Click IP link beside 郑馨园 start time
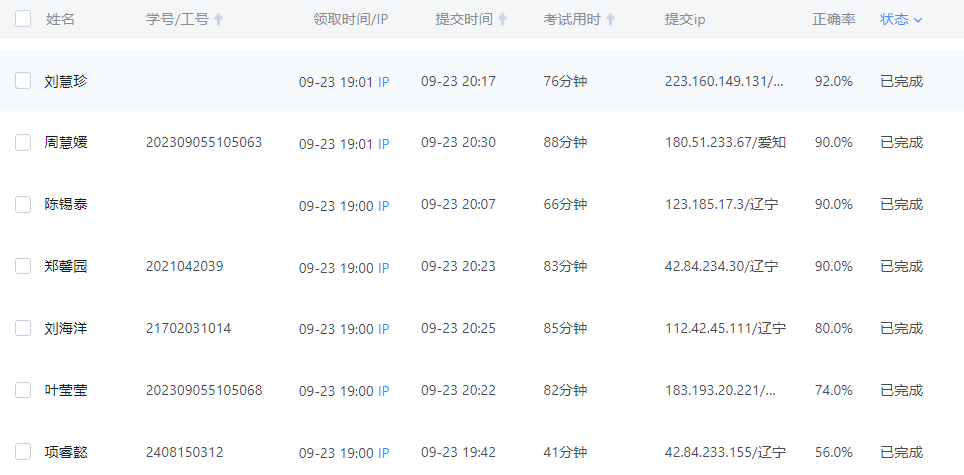The image size is (964, 475). point(383,268)
